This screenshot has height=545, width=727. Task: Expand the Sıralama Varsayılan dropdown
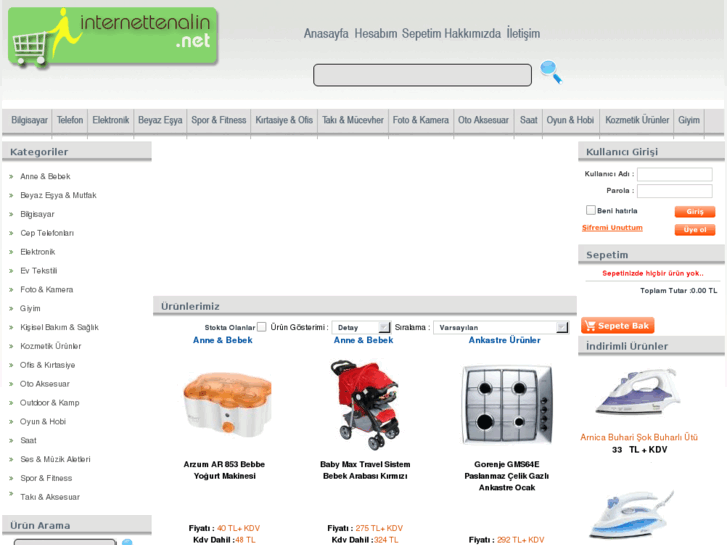click(501, 327)
